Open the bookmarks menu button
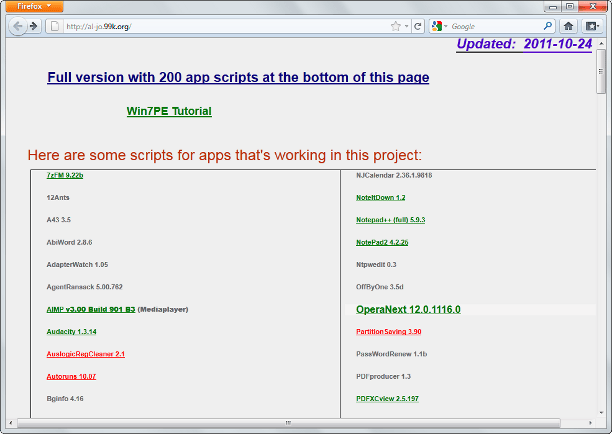The height and width of the screenshot is (434, 612). 592,26
